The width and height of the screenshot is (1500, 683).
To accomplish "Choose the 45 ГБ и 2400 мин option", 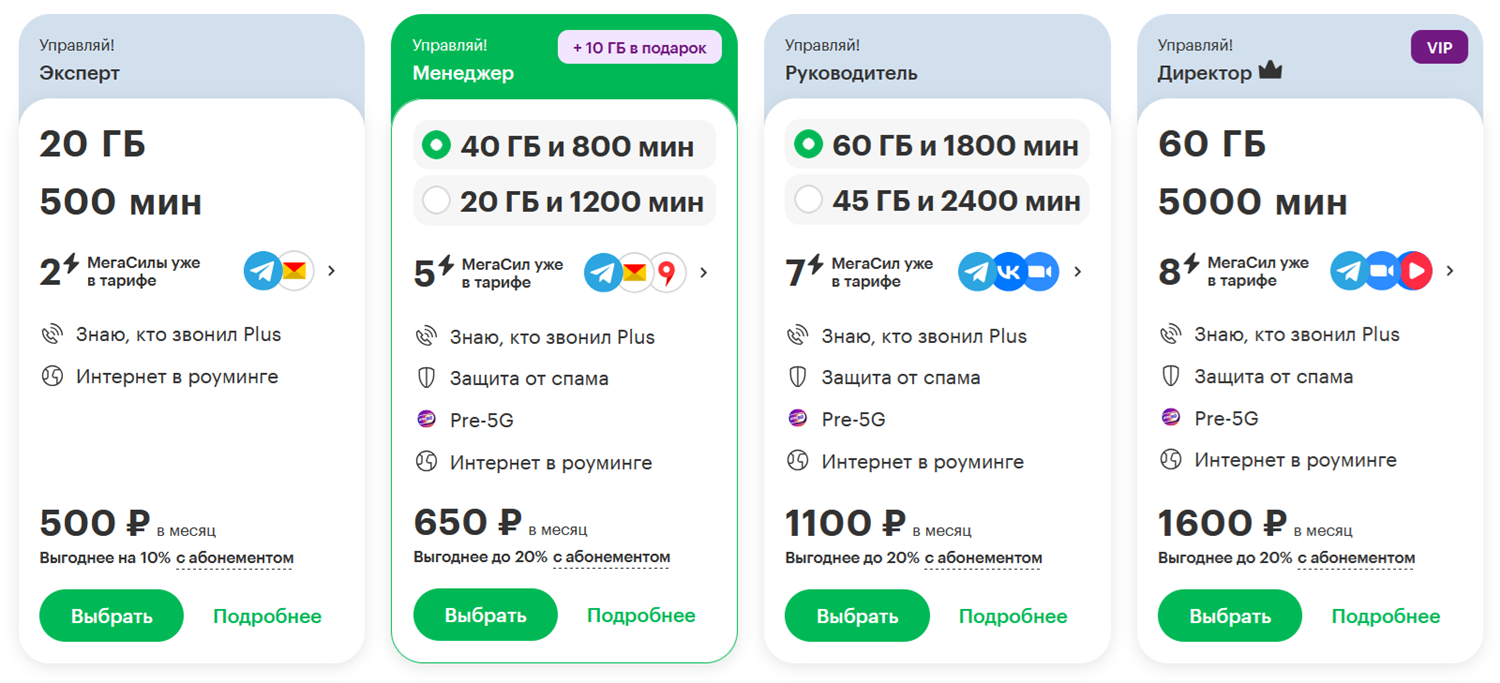I will 808,201.
